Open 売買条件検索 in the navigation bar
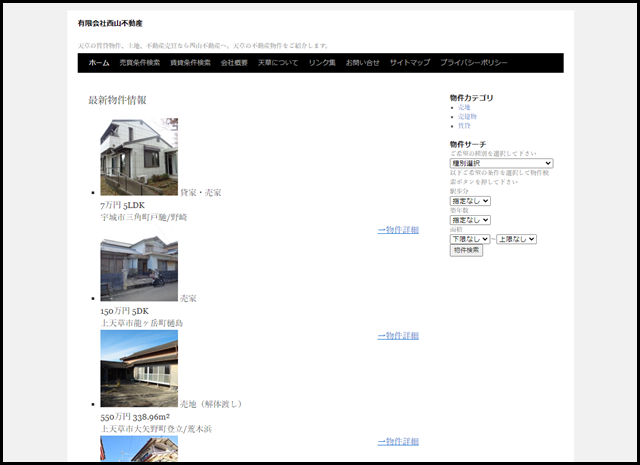Screen dimensions: 640x465 click(140, 63)
